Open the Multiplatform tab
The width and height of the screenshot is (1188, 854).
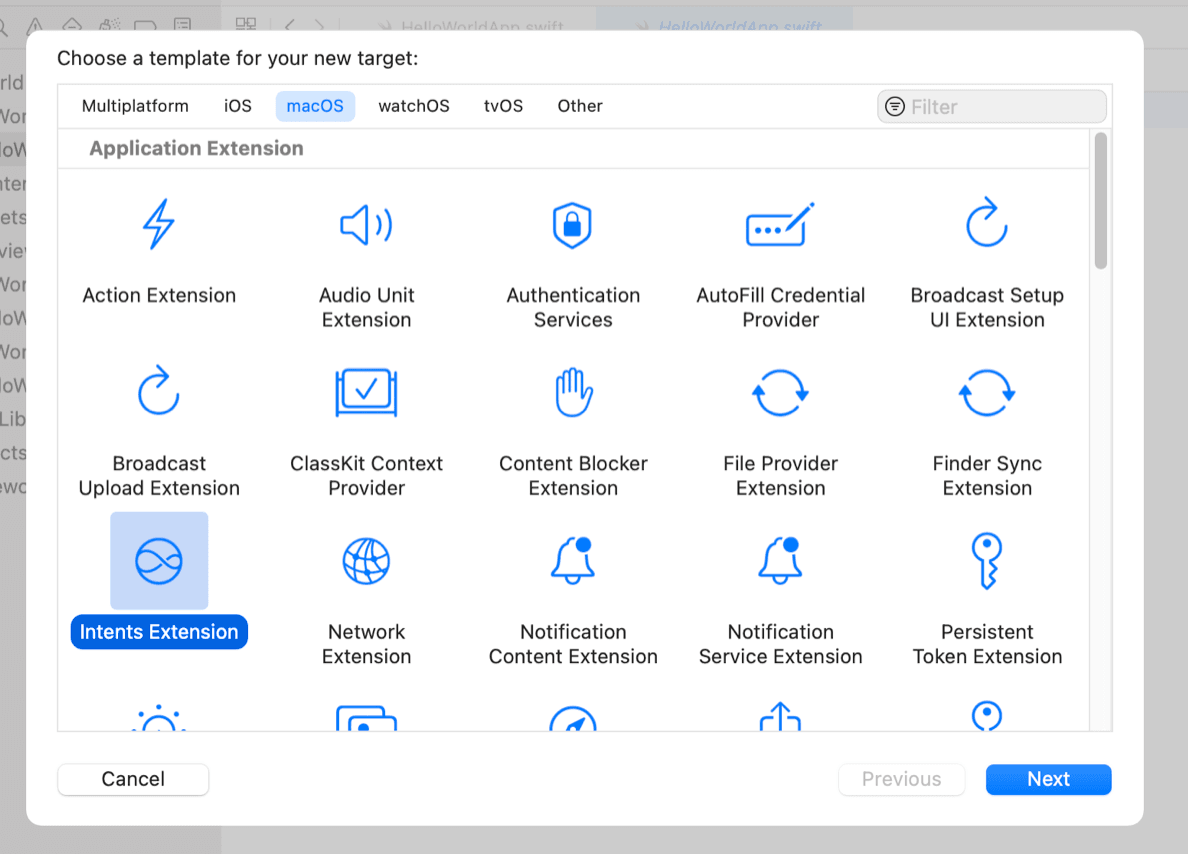(x=135, y=106)
